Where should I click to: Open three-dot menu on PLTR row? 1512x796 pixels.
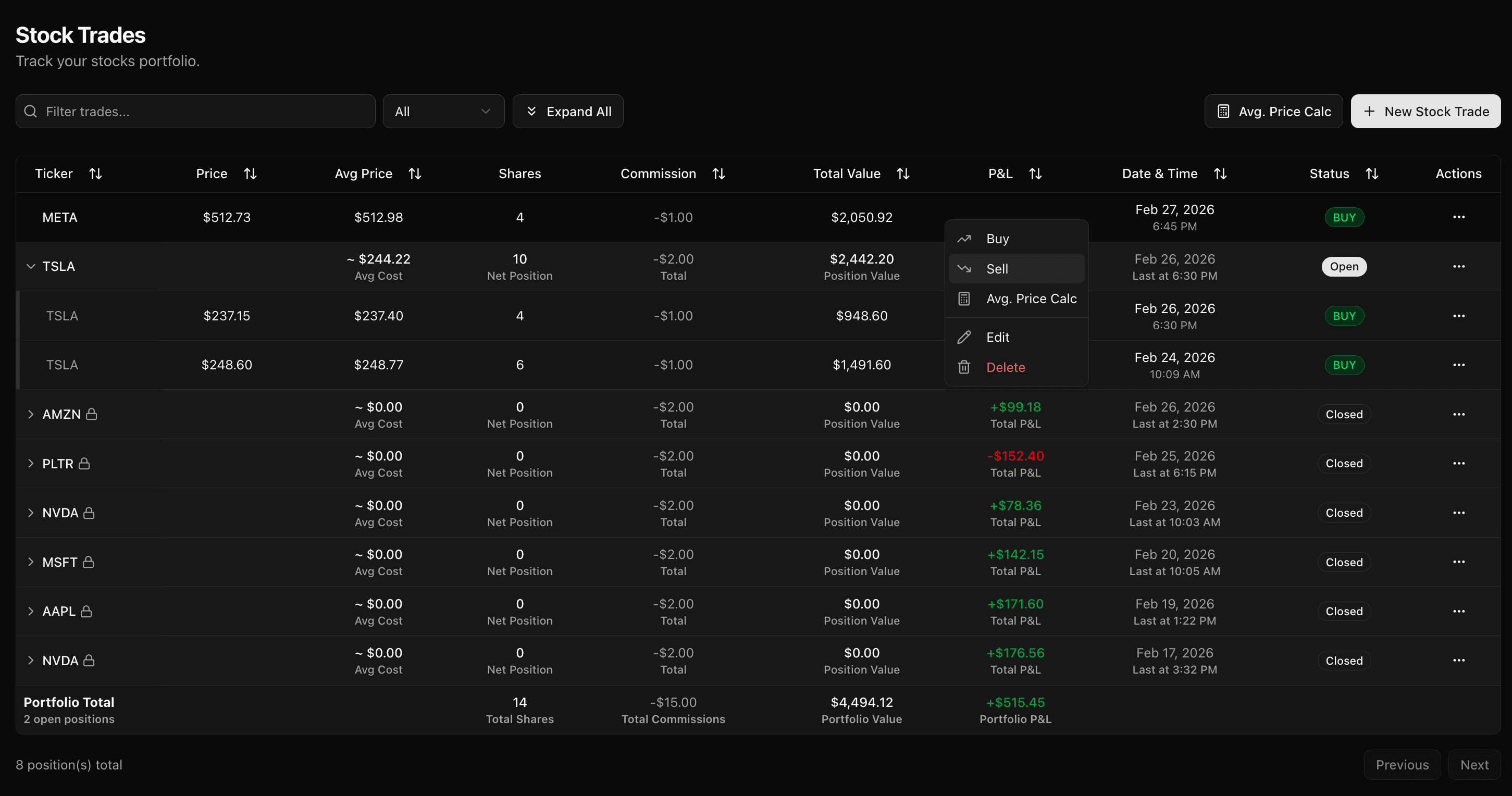[1458, 464]
